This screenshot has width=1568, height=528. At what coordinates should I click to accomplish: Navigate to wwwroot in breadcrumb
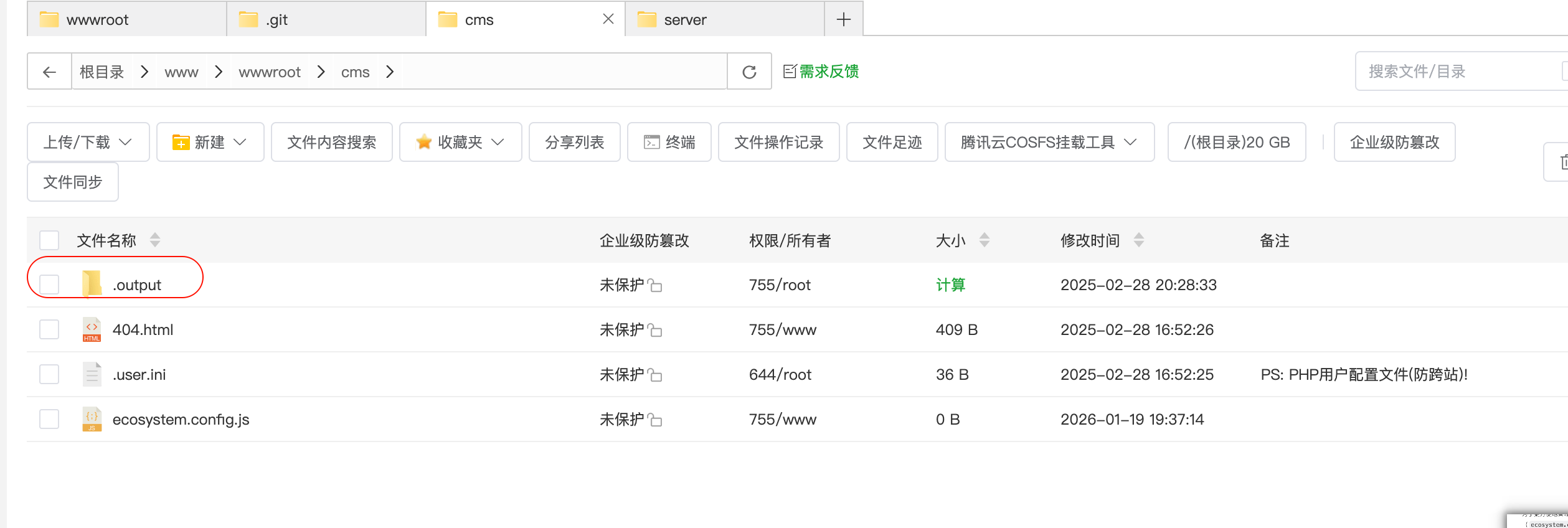270,72
